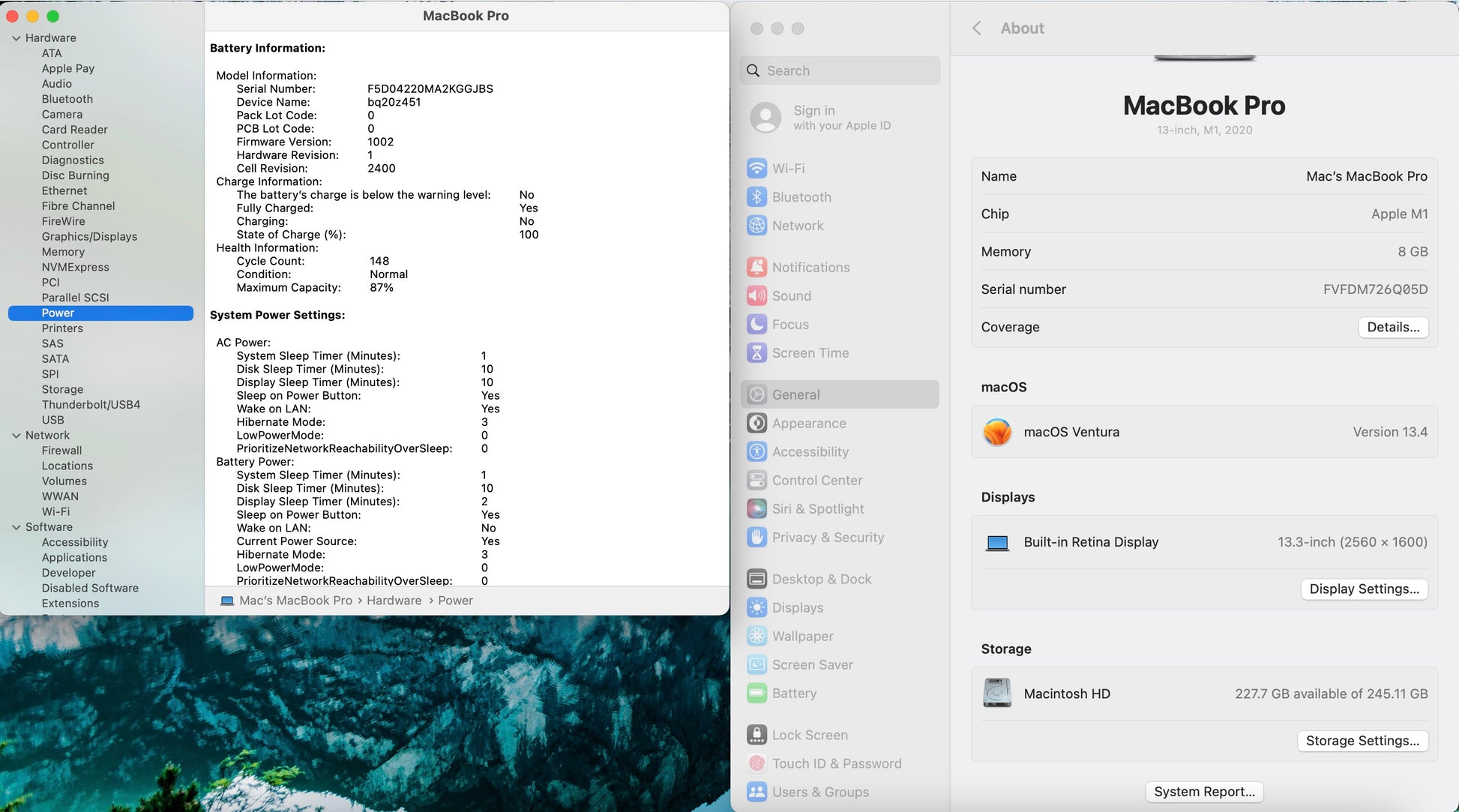
Task: Collapse the Hardware tree section
Action: 16,38
